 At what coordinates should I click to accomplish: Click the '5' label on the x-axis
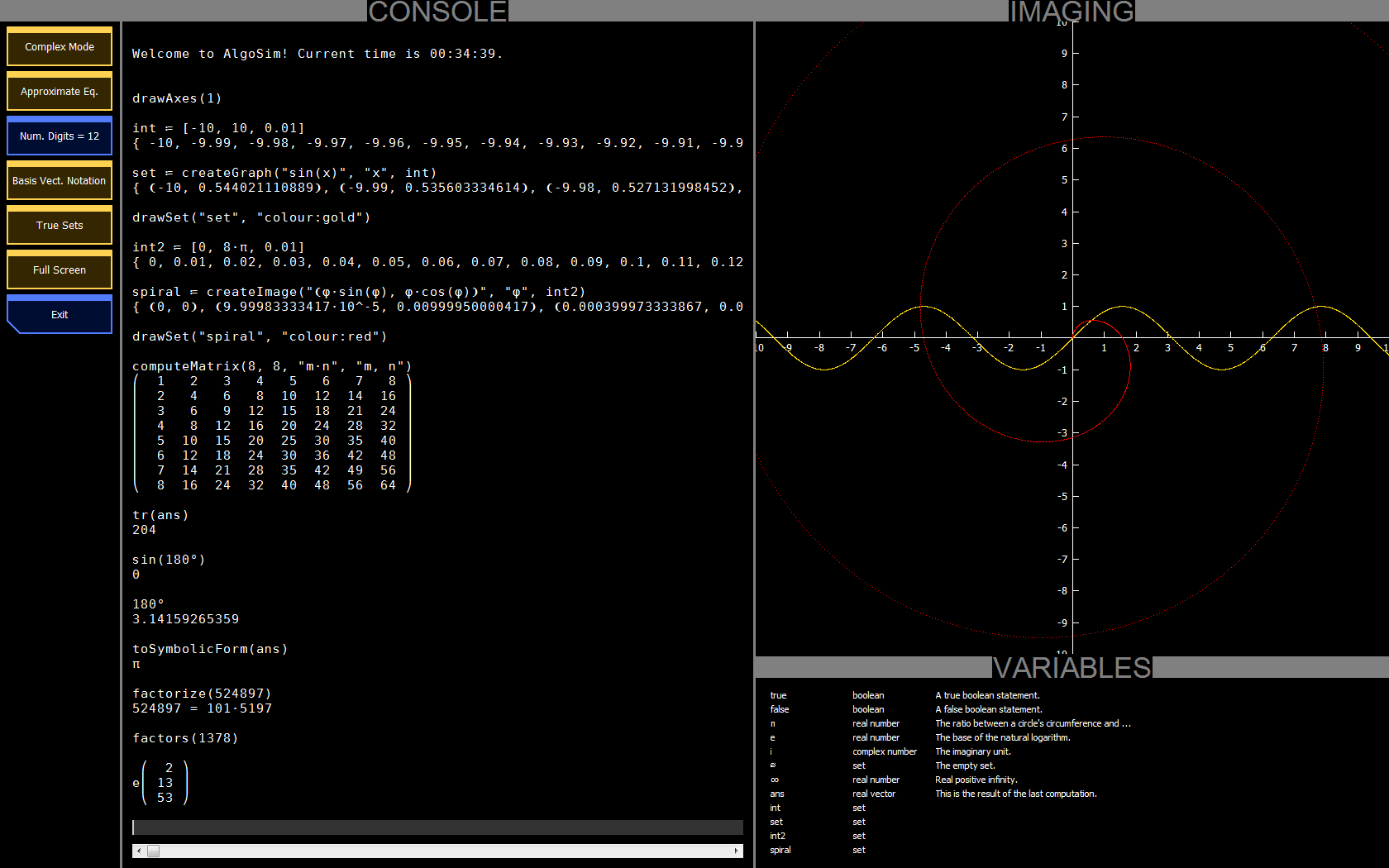pos(1230,348)
